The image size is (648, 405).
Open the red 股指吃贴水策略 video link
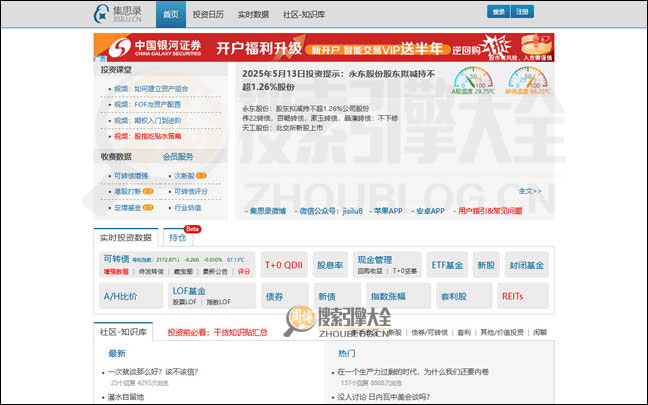pos(148,136)
